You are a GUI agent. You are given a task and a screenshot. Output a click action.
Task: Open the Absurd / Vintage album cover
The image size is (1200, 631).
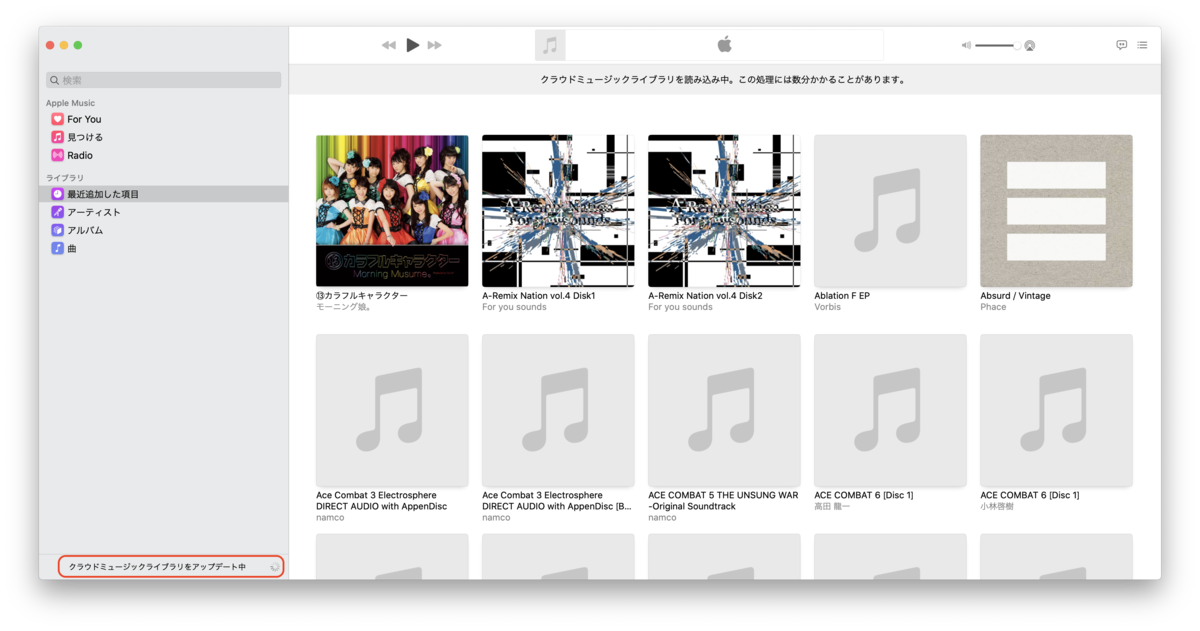pyautogui.click(x=1056, y=211)
